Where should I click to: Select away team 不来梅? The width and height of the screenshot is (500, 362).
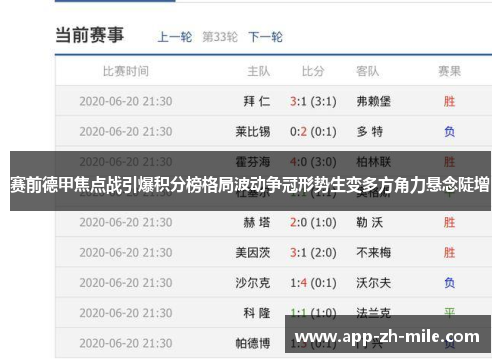(x=373, y=253)
